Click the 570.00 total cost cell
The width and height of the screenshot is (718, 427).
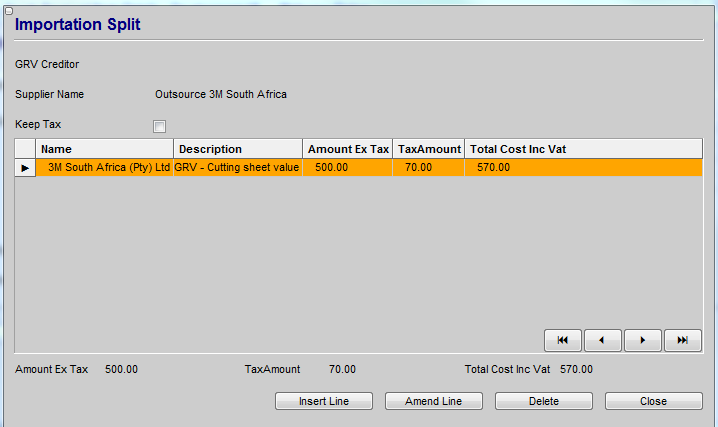click(x=493, y=168)
